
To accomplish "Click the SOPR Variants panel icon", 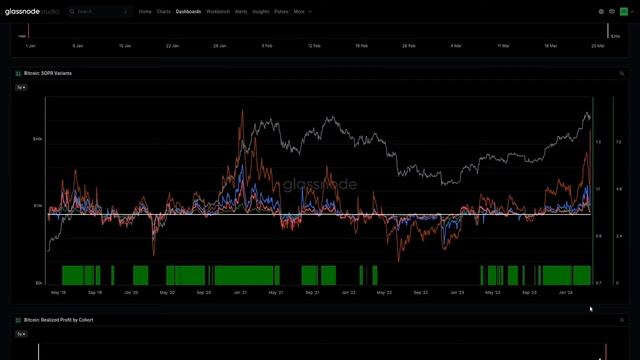I will point(18,73).
